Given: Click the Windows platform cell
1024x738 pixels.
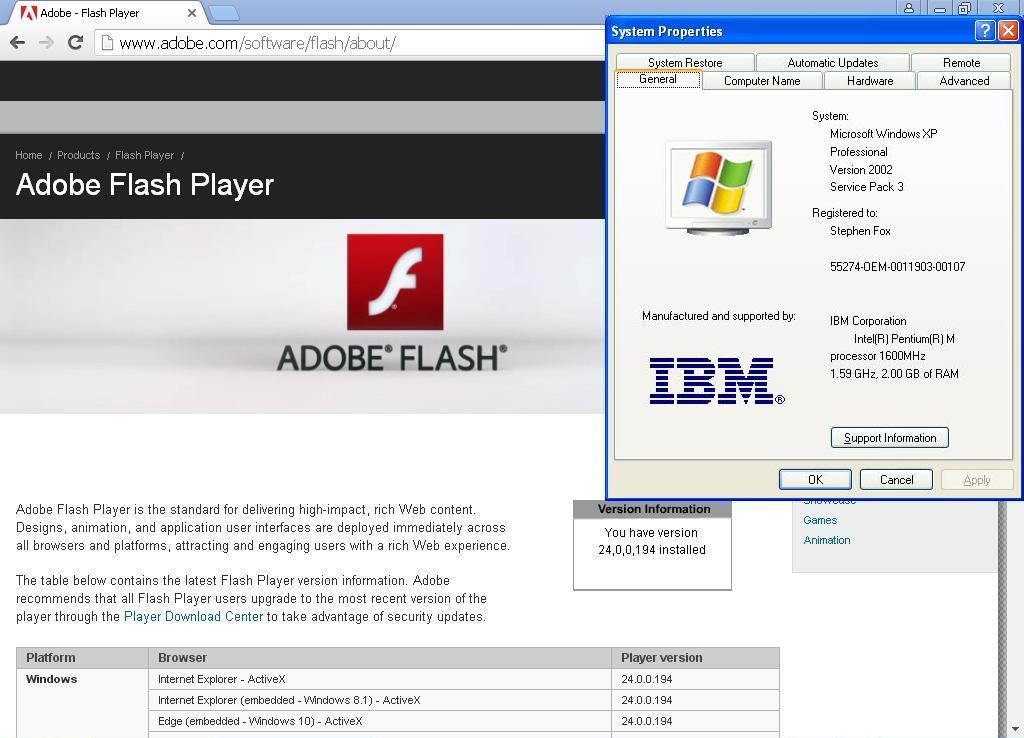Looking at the screenshot, I should click(x=52, y=679).
